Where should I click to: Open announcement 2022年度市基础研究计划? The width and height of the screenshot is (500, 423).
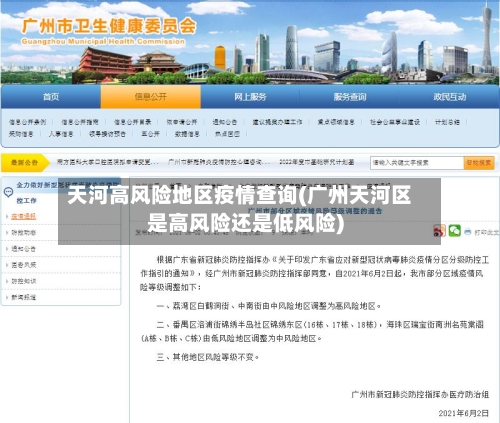pos(317,162)
